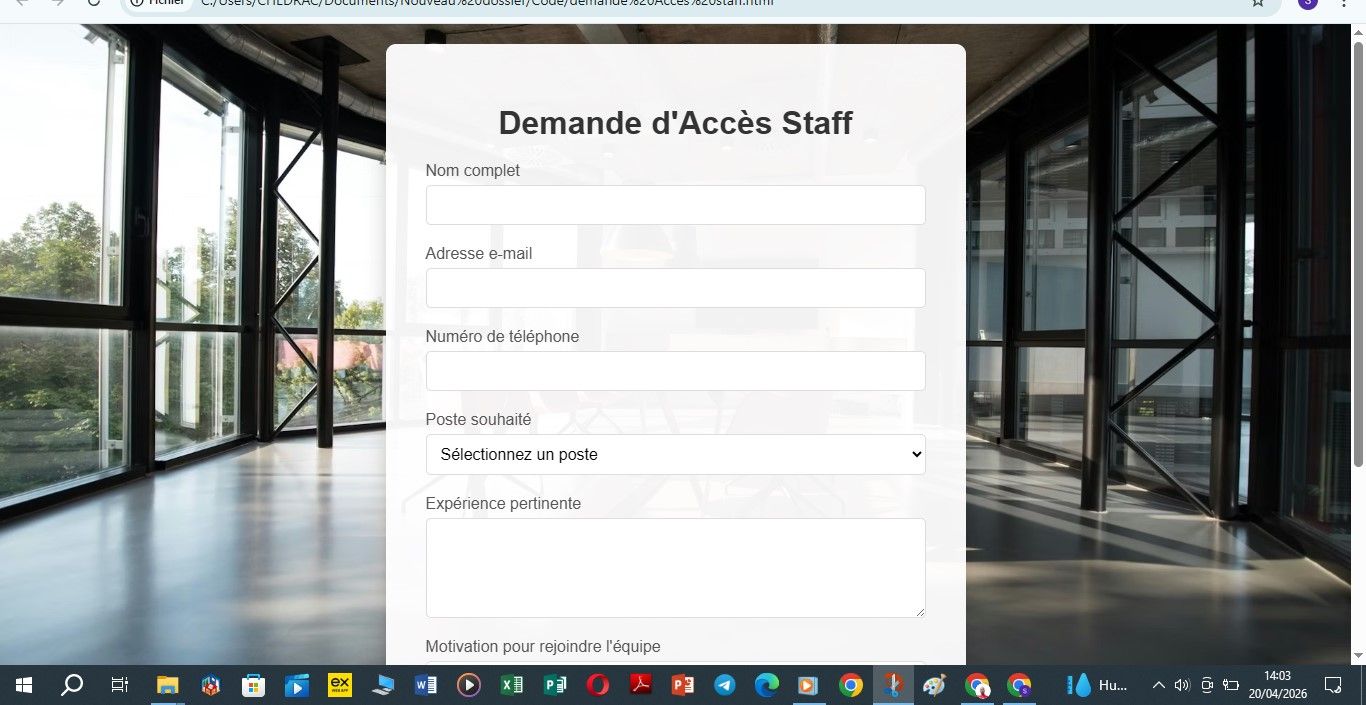
Task: Launch Microsoft Publisher from the taskbar
Action: (555, 685)
